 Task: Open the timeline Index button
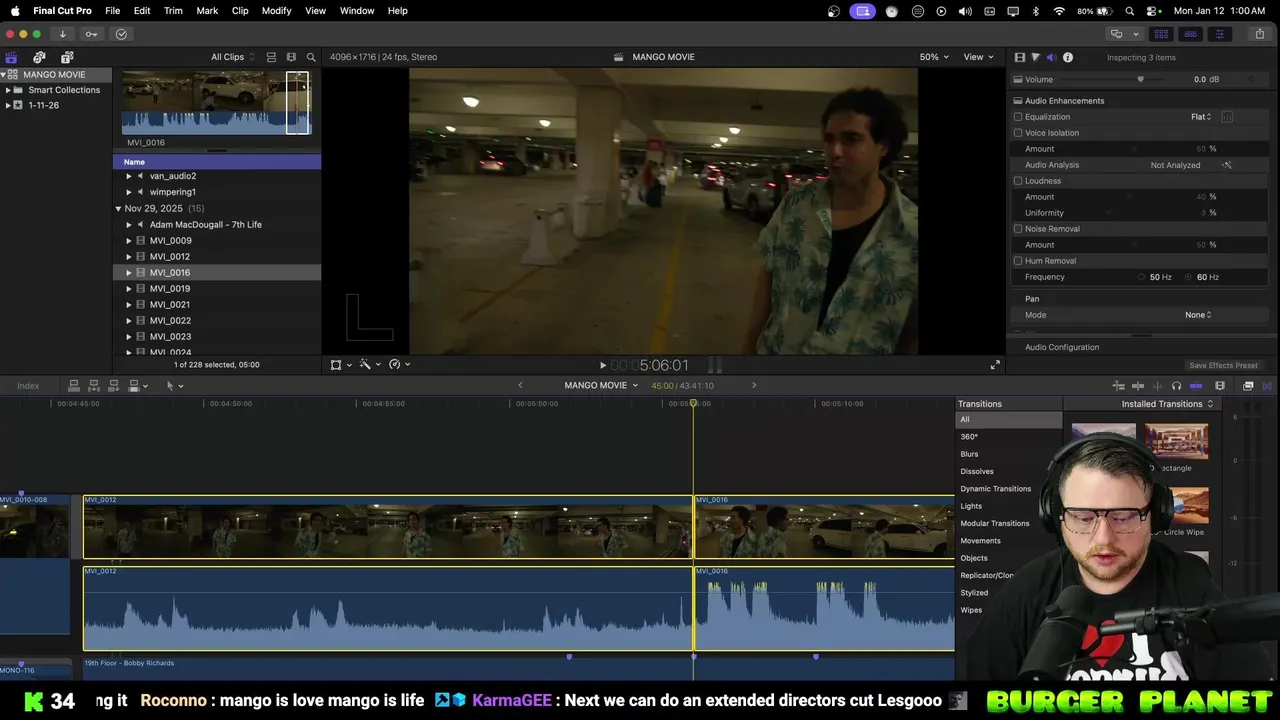28,386
